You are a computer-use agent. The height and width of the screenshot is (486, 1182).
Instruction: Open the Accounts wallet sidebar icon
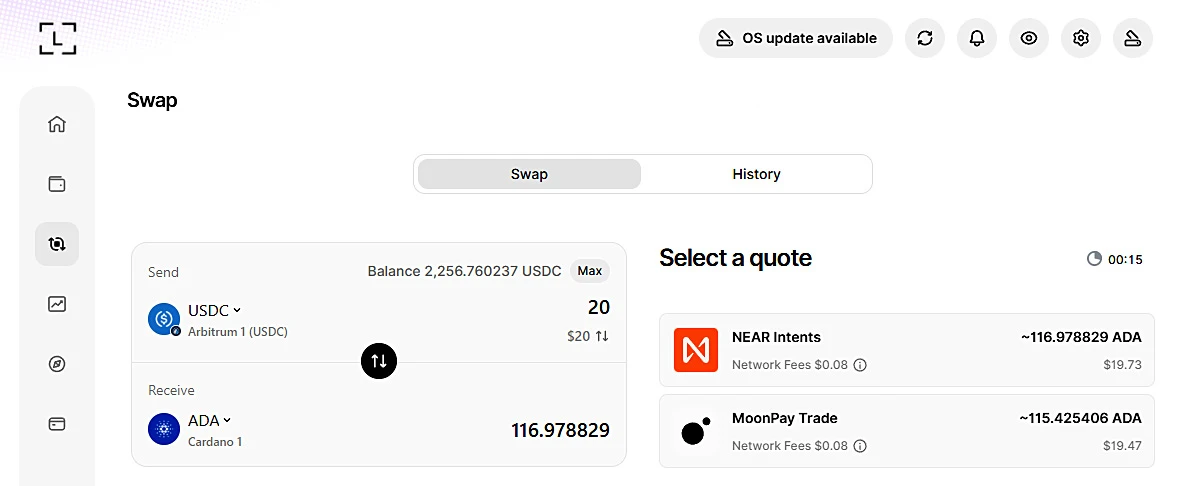(x=57, y=184)
